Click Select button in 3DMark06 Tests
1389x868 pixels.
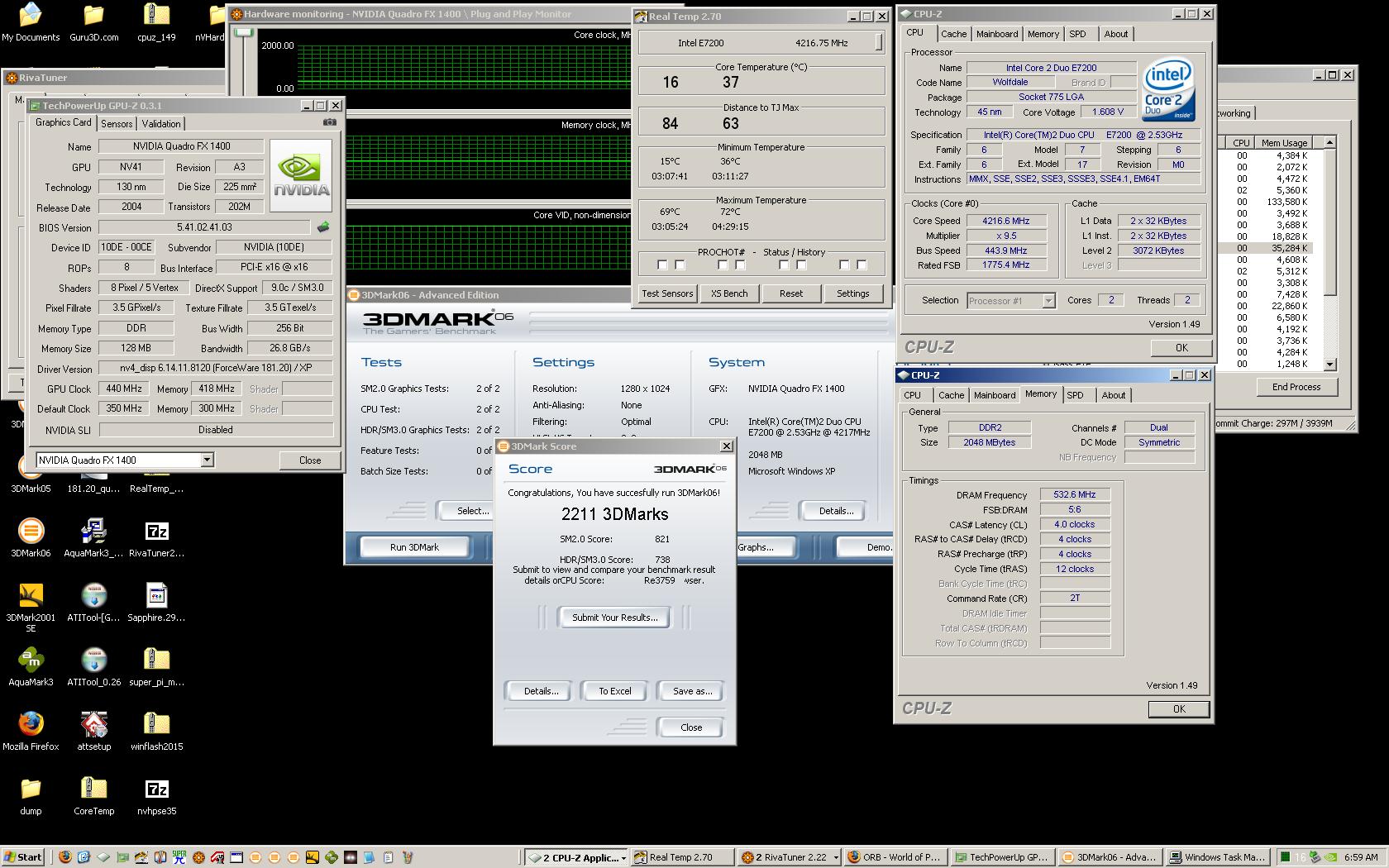click(473, 511)
